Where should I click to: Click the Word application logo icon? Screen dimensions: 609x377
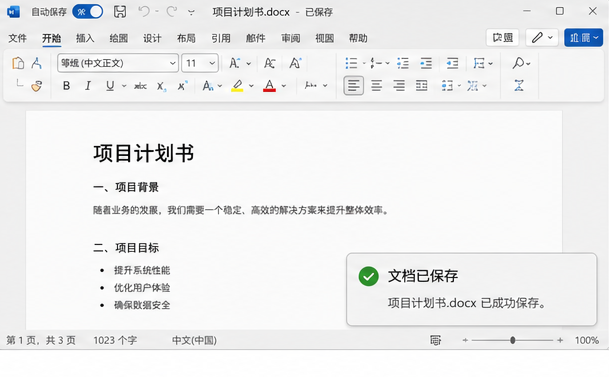point(14,12)
